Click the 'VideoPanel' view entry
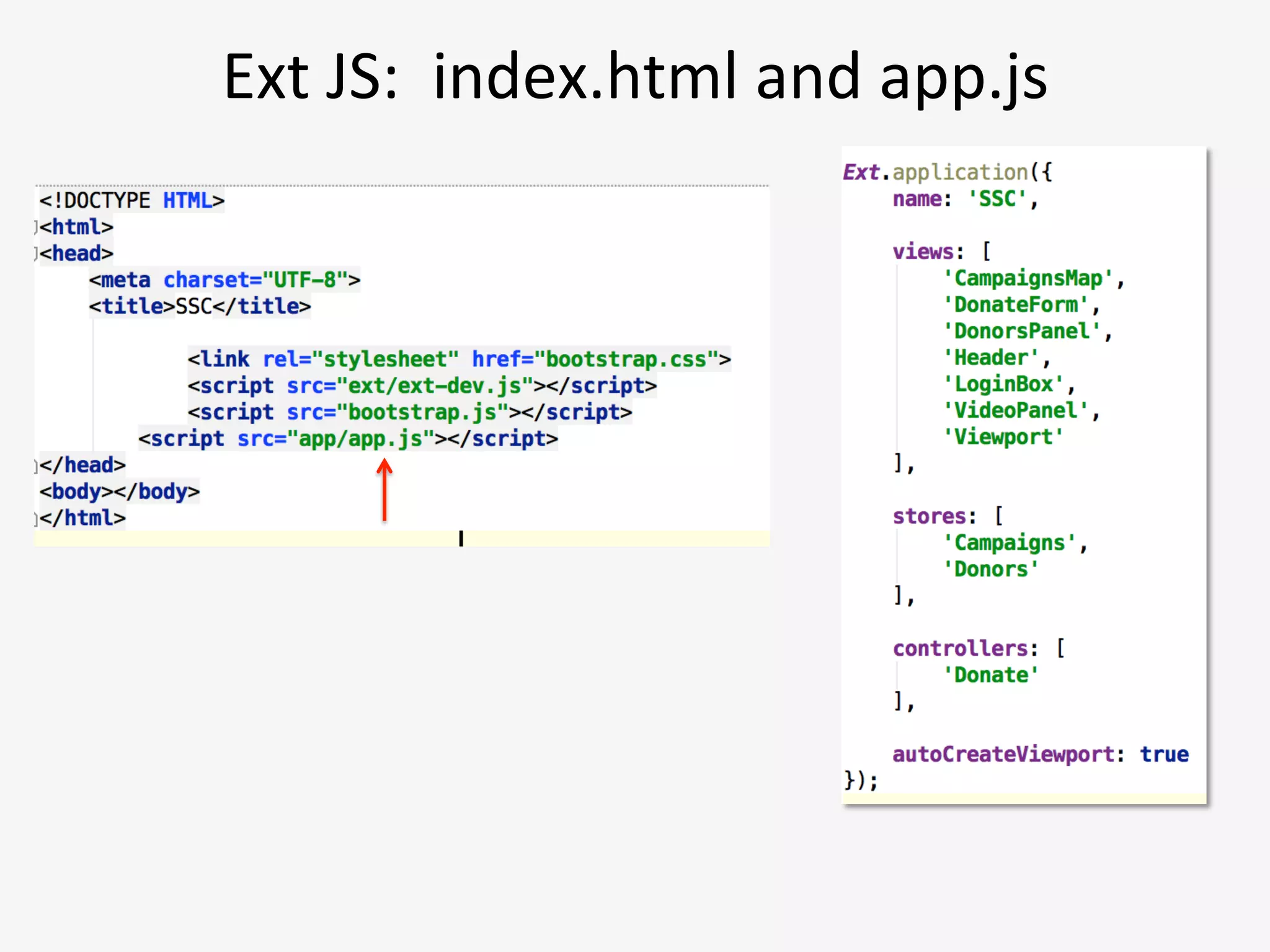1270x952 pixels. pos(1021,411)
